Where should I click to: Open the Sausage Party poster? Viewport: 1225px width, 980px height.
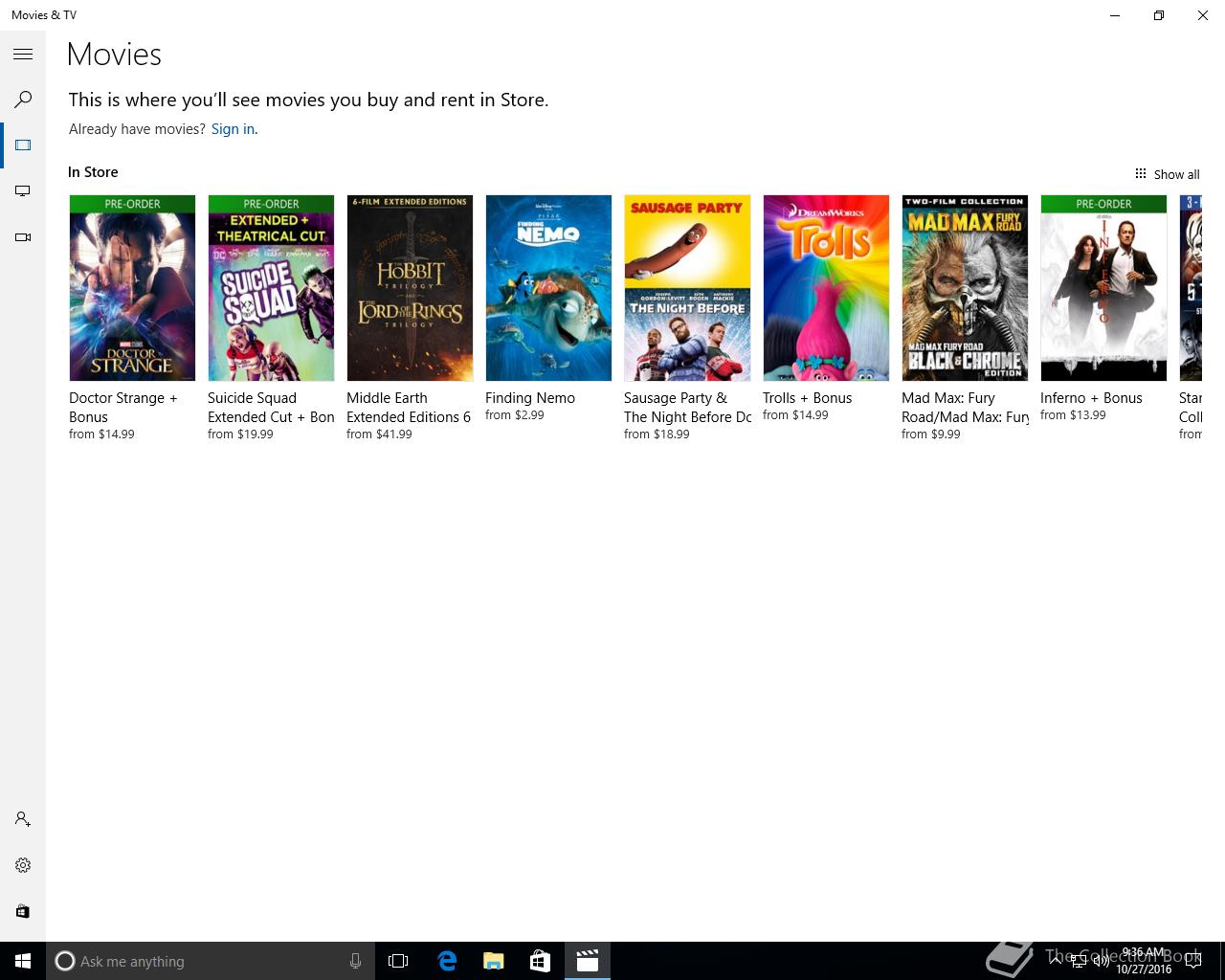pos(687,288)
